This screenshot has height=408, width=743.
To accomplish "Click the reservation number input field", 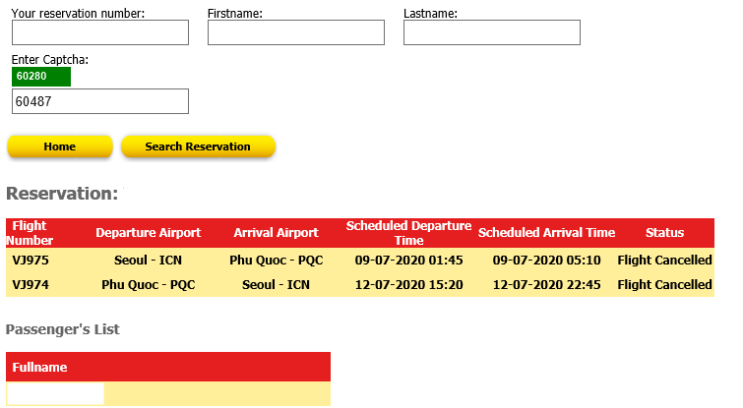I will 100,33.
